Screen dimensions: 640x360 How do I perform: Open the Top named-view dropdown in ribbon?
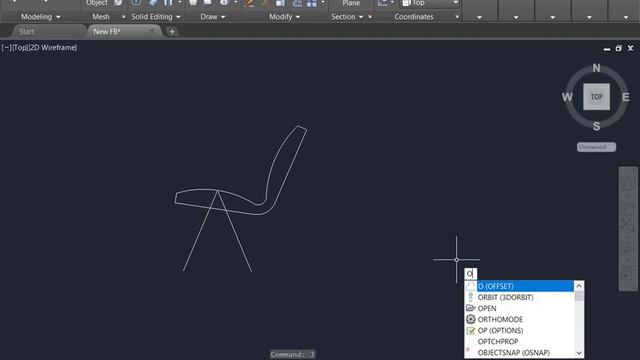(456, 3)
